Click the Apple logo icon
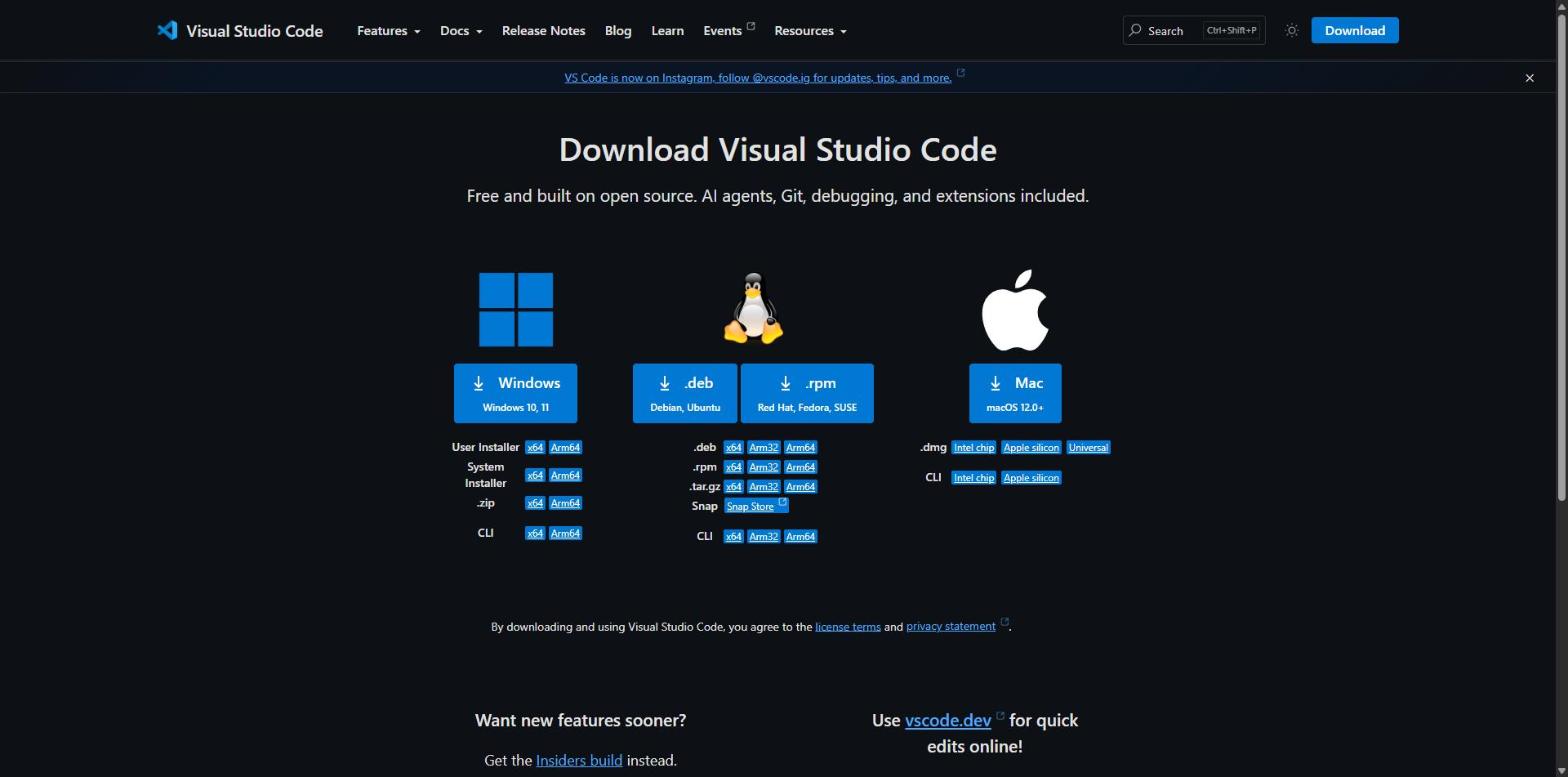Screen dimensions: 1568x777 coord(1015,309)
